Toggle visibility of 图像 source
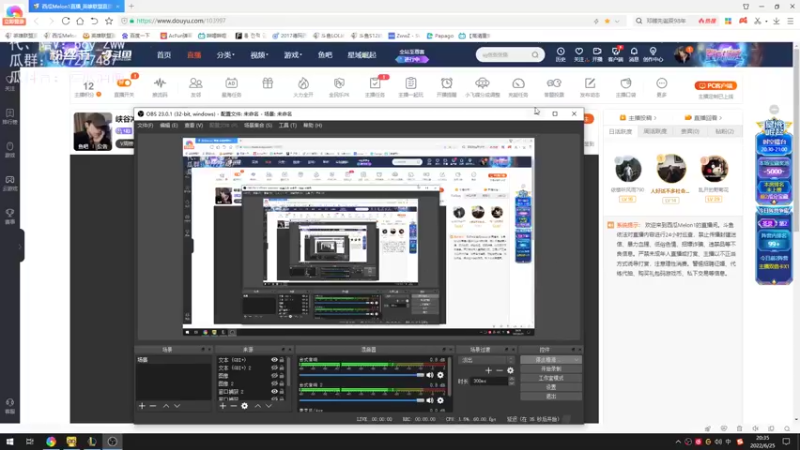The image size is (800, 450). pyautogui.click(x=274, y=376)
